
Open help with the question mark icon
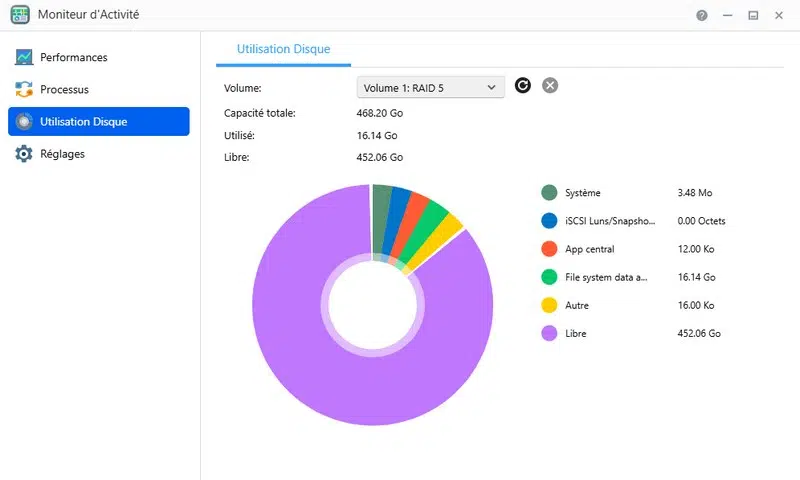click(x=702, y=16)
